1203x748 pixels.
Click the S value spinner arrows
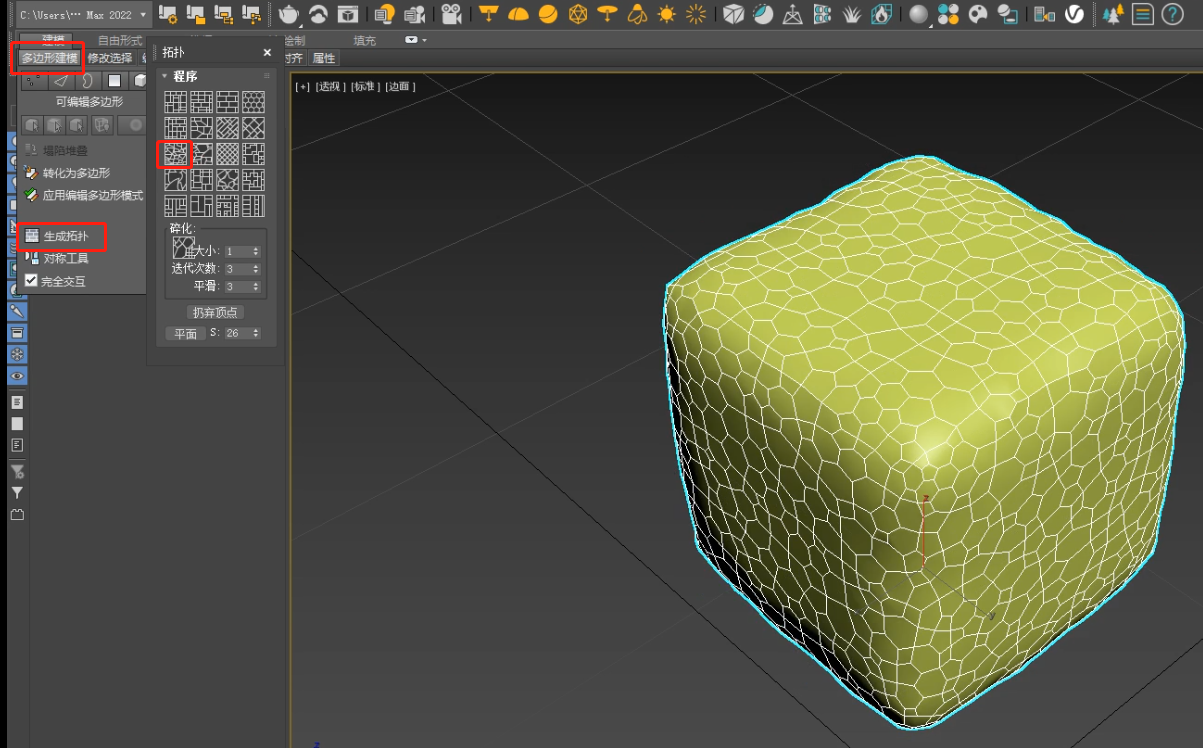(256, 333)
